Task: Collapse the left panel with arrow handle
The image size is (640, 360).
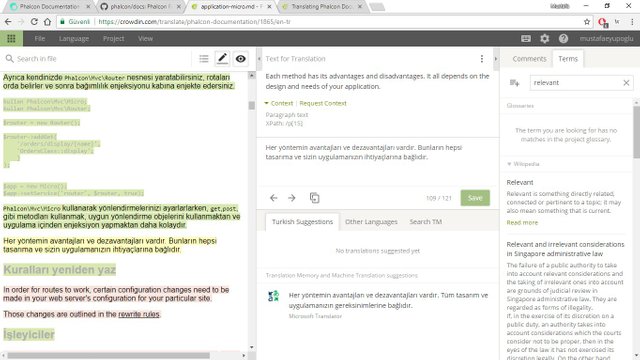Action: pos(259,59)
